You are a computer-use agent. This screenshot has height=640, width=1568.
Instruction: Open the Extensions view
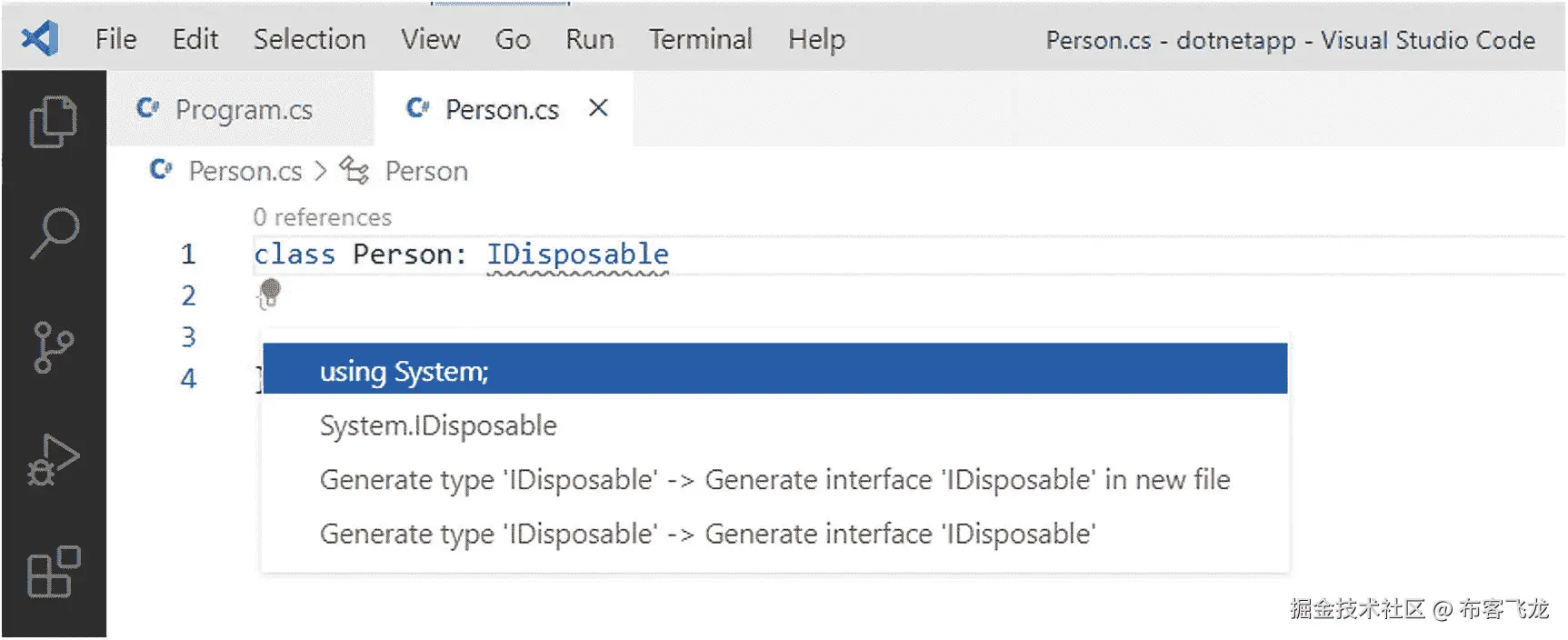coord(54,572)
